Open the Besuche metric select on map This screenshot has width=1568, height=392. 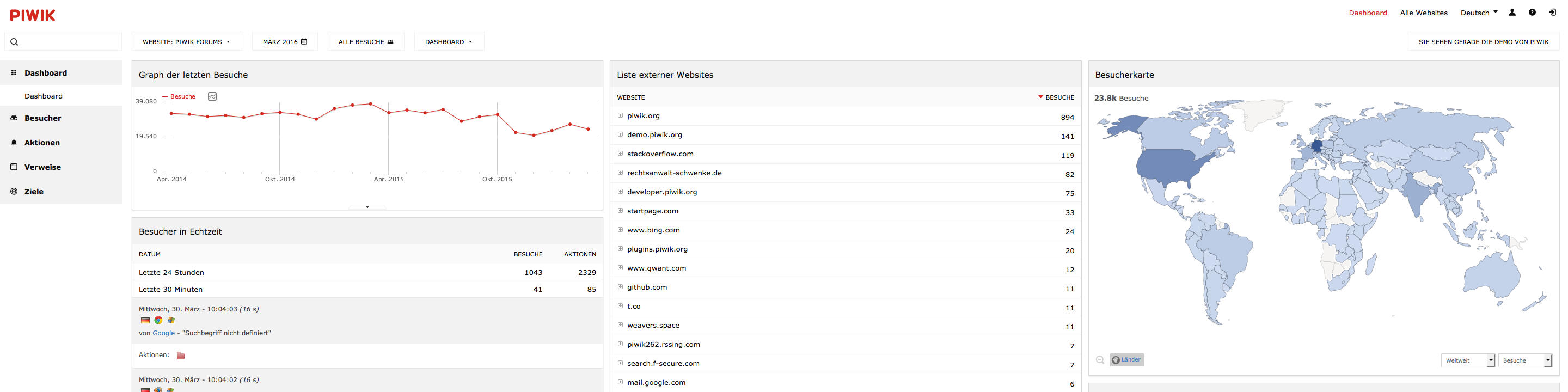click(1525, 360)
